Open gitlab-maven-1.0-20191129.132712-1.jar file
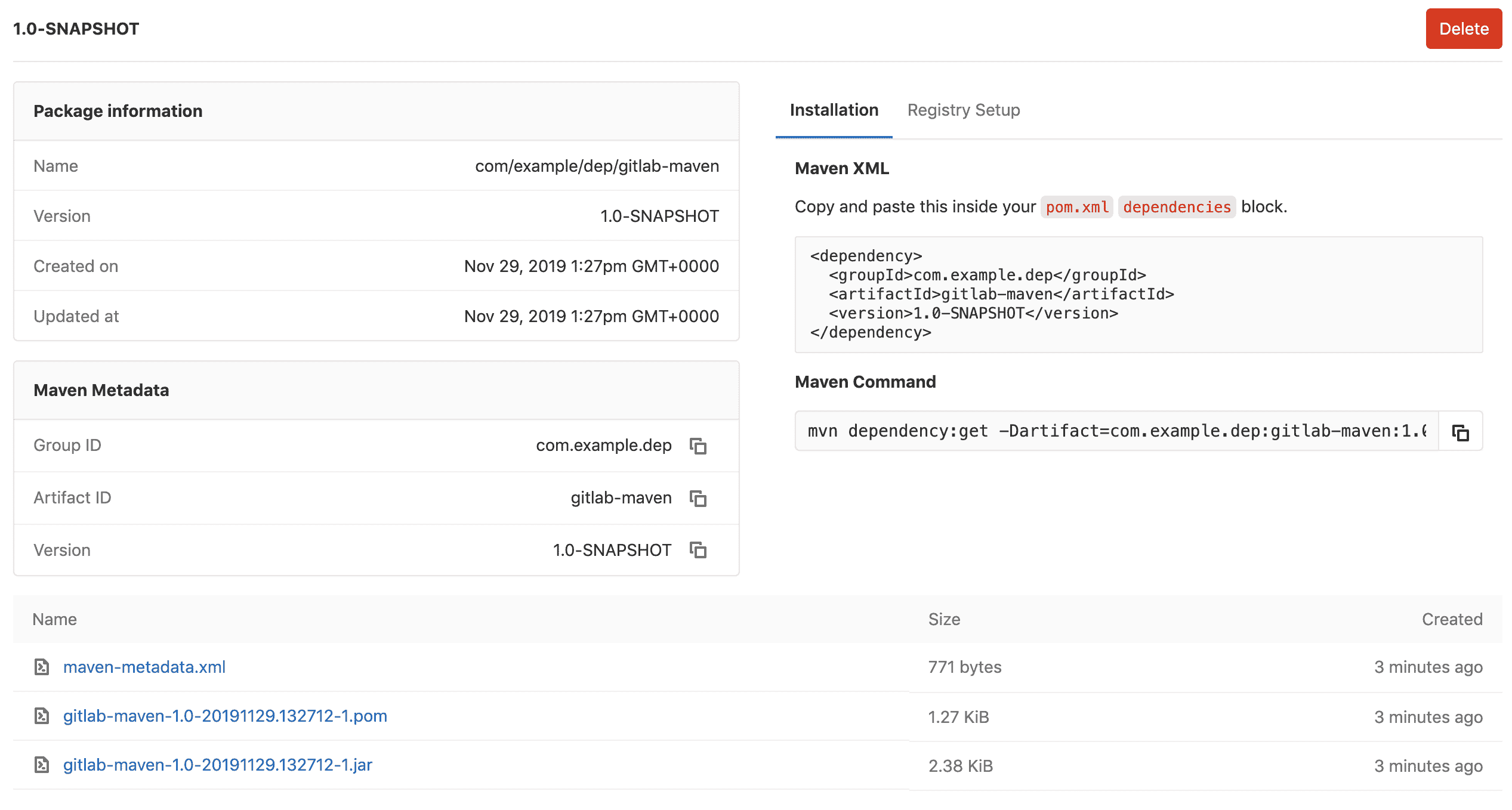The width and height of the screenshot is (1512, 810). 218,765
